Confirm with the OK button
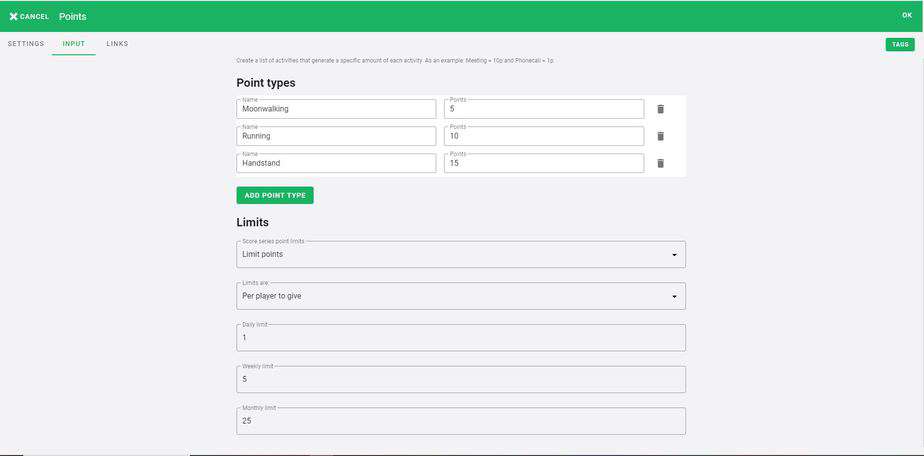The width and height of the screenshot is (924, 456). [907, 15]
